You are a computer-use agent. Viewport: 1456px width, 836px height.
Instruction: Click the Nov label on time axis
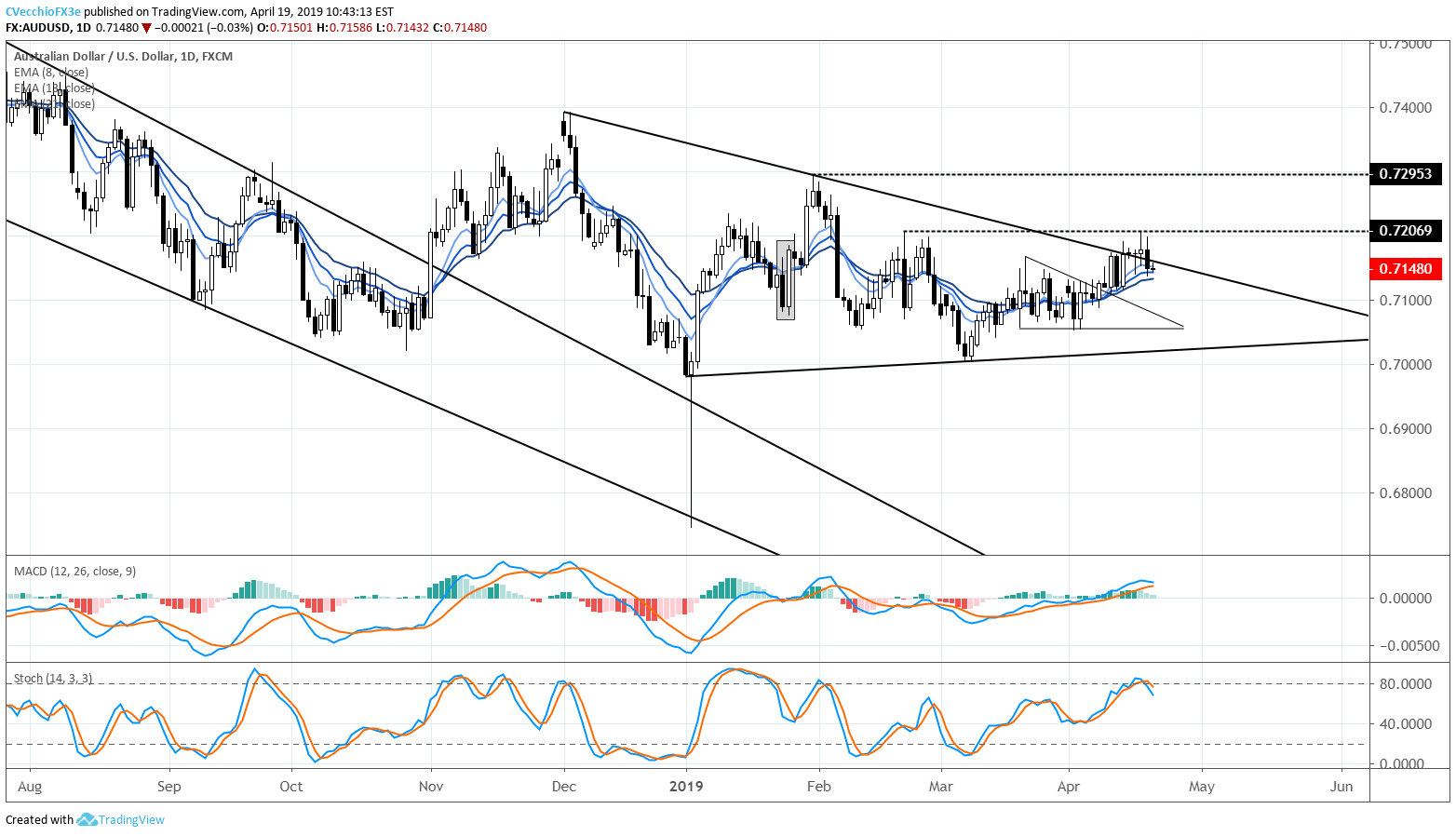pos(431,787)
